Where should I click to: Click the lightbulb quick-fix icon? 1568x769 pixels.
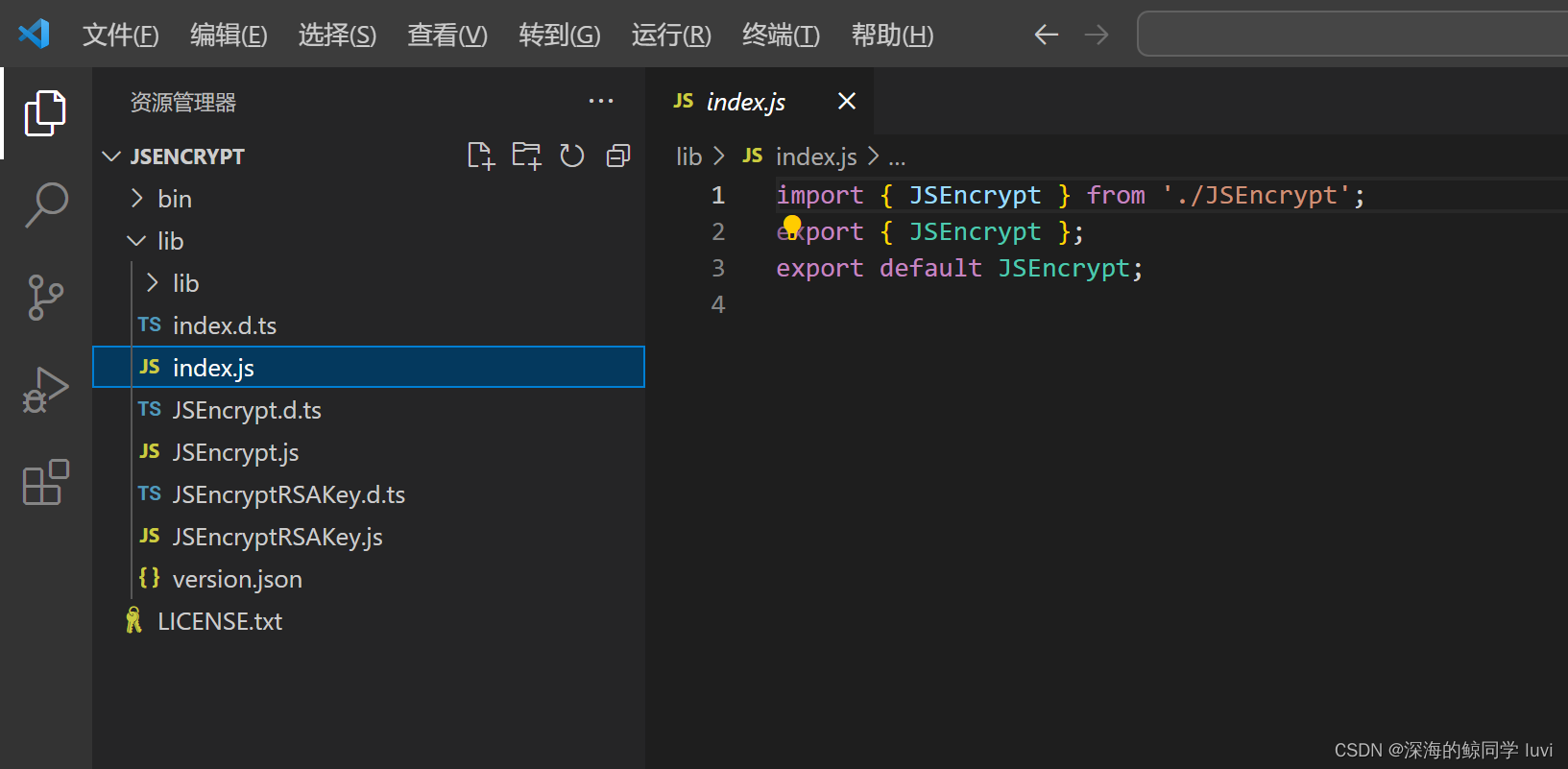tap(791, 226)
